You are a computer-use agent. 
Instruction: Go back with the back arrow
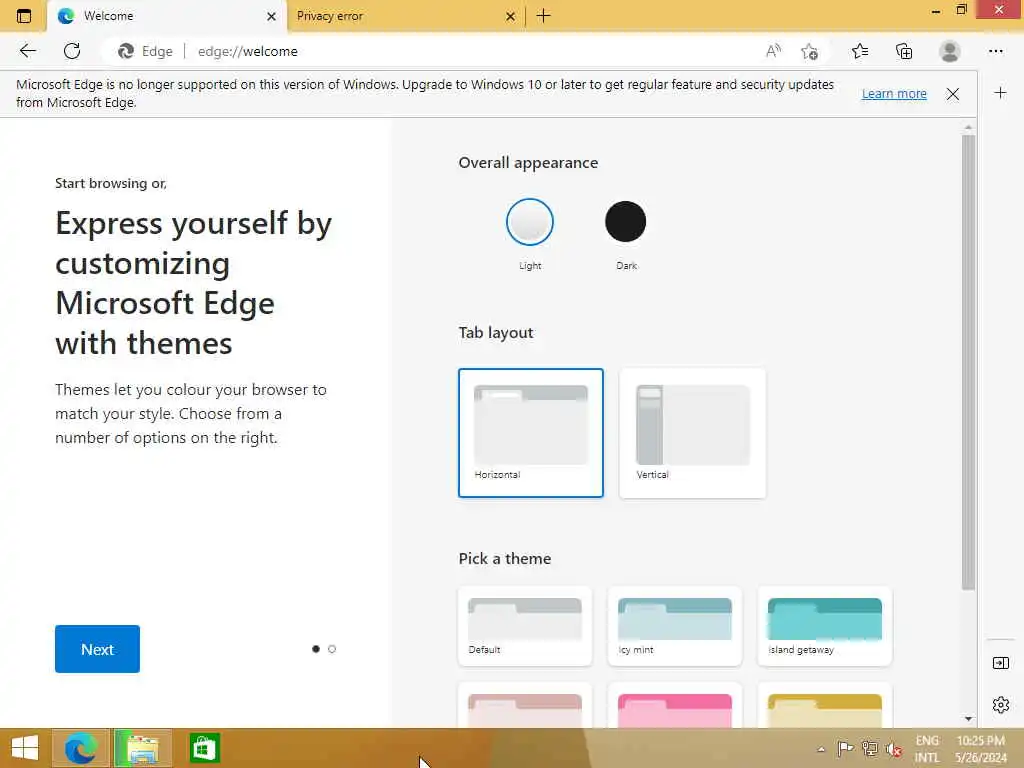(27, 51)
